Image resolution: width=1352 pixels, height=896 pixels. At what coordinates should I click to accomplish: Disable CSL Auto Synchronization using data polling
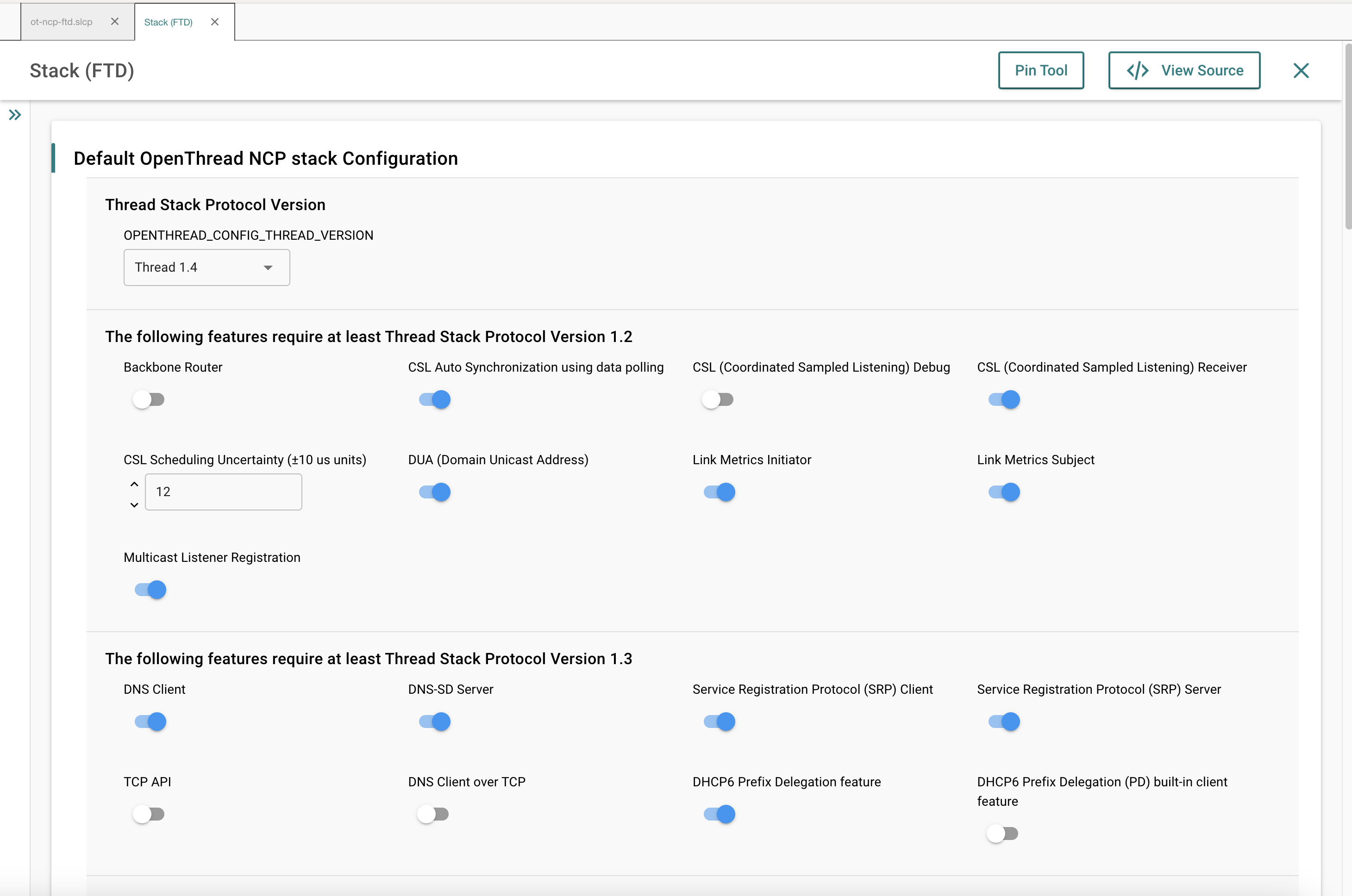(434, 399)
